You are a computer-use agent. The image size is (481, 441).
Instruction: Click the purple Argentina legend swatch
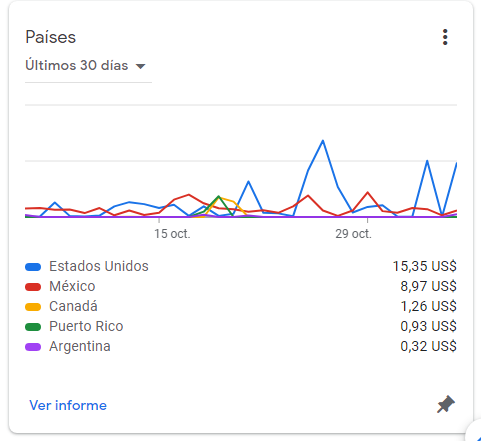(33, 347)
